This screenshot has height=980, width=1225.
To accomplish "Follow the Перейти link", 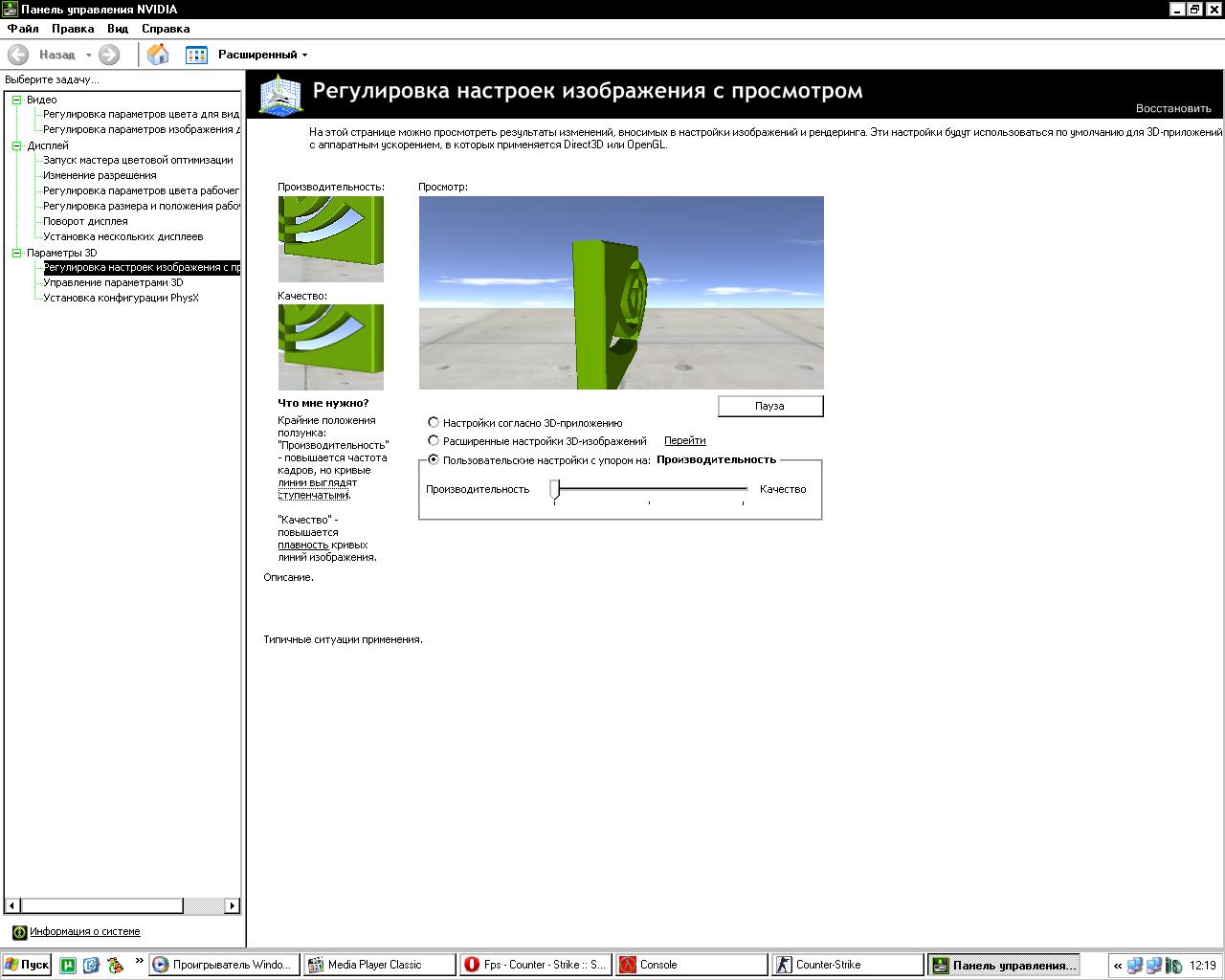I will (x=685, y=441).
